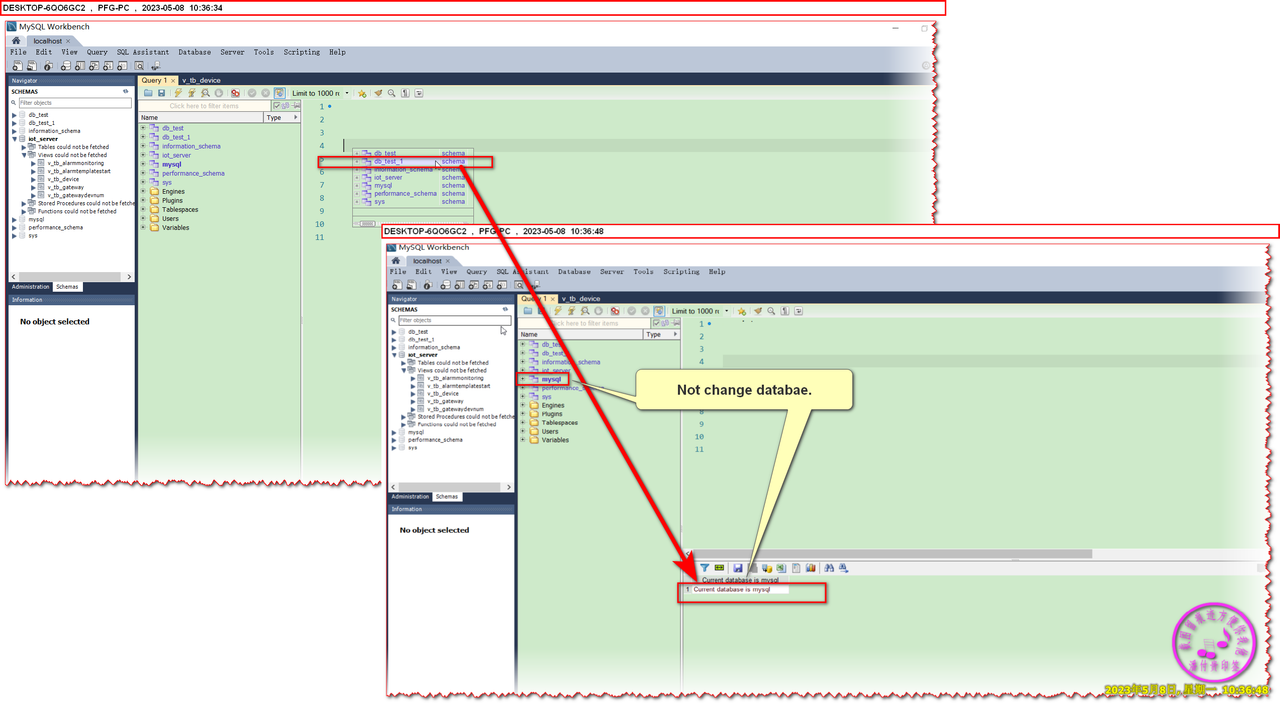Click the result cell 'Current database is mysql'
Image resolution: width=1280 pixels, height=706 pixels.
tap(741, 589)
